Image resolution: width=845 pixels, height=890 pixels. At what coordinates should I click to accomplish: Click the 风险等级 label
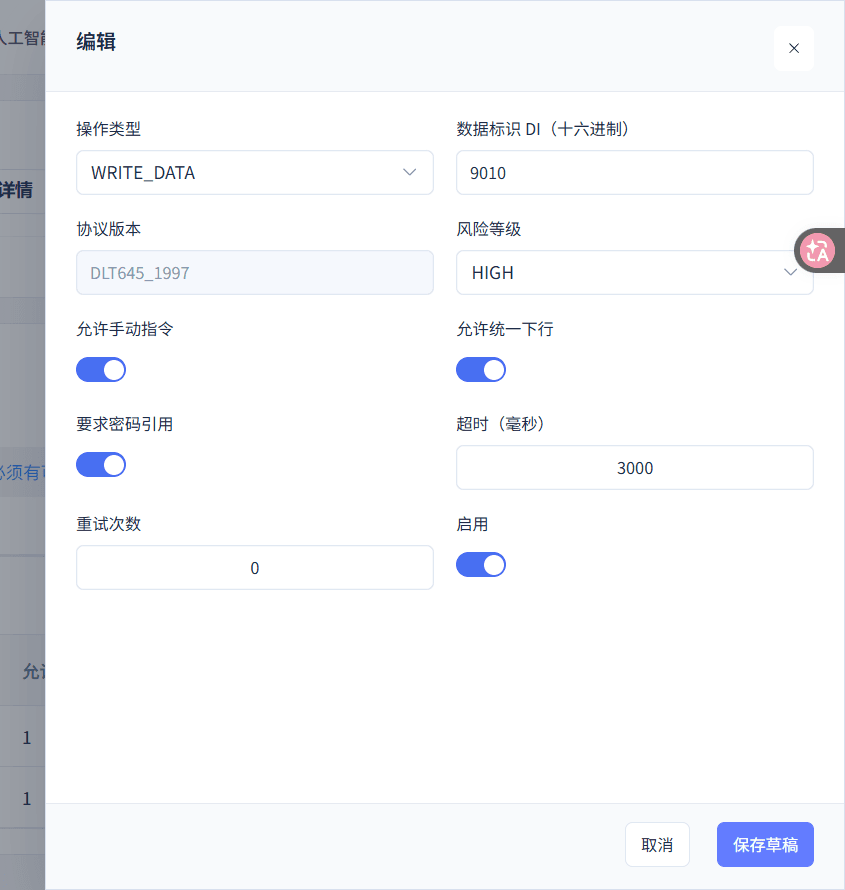pos(489,229)
